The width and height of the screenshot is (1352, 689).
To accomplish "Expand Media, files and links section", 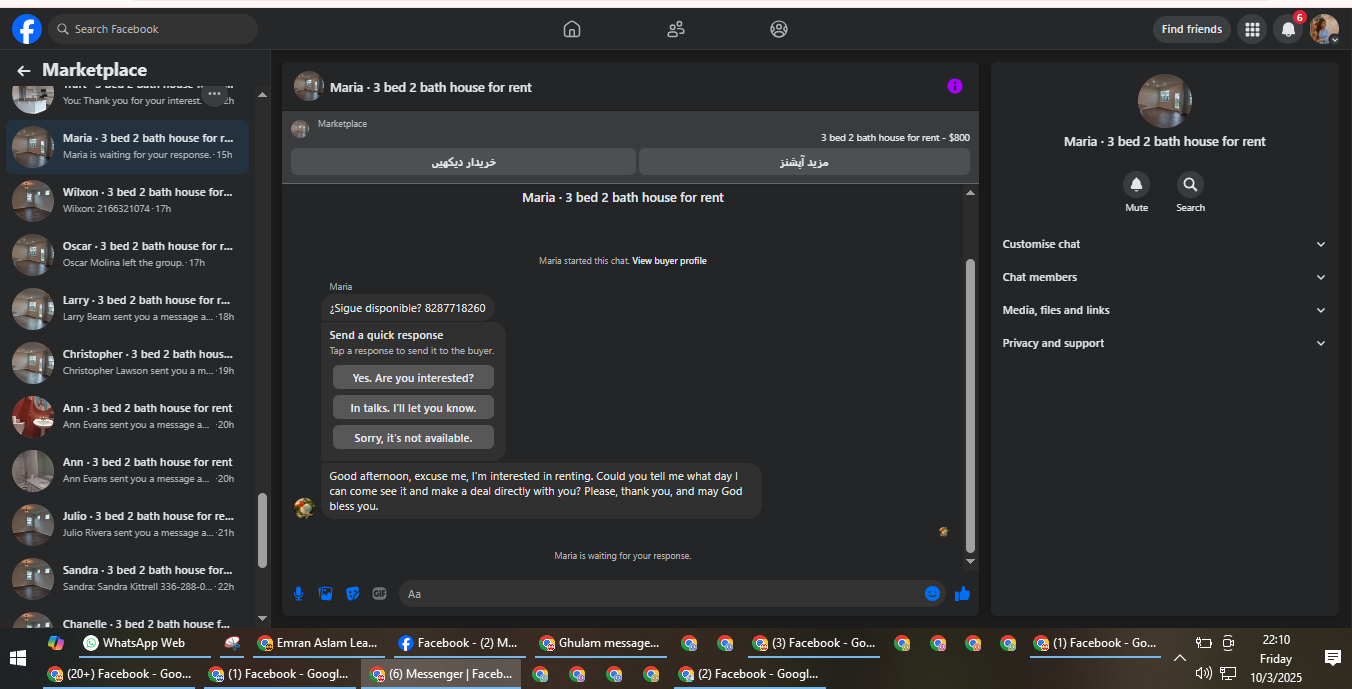I will coord(1165,310).
